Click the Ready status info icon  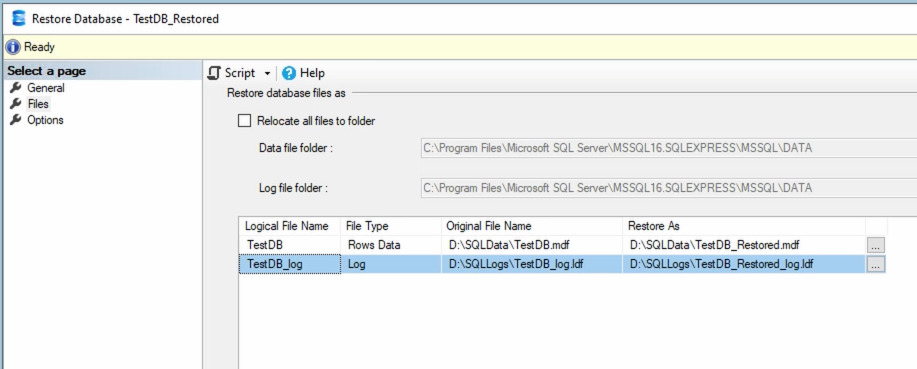pyautogui.click(x=13, y=47)
